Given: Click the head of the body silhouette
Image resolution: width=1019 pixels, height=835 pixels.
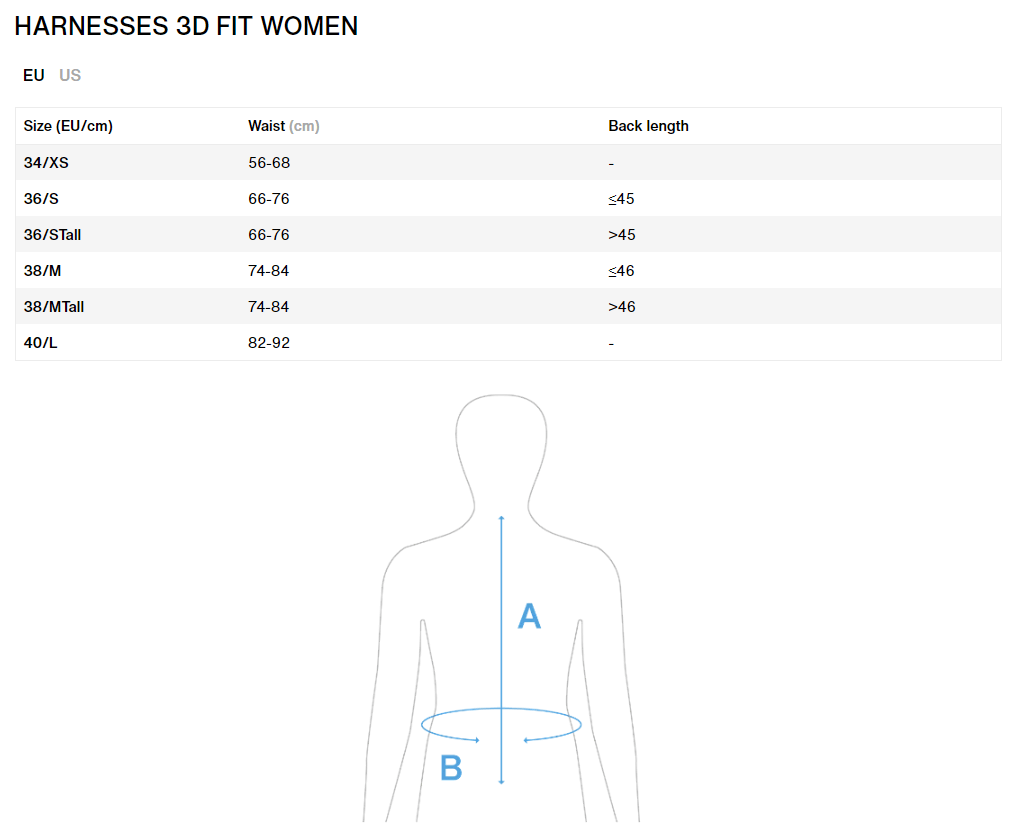Looking at the screenshot, I should pyautogui.click(x=501, y=440).
